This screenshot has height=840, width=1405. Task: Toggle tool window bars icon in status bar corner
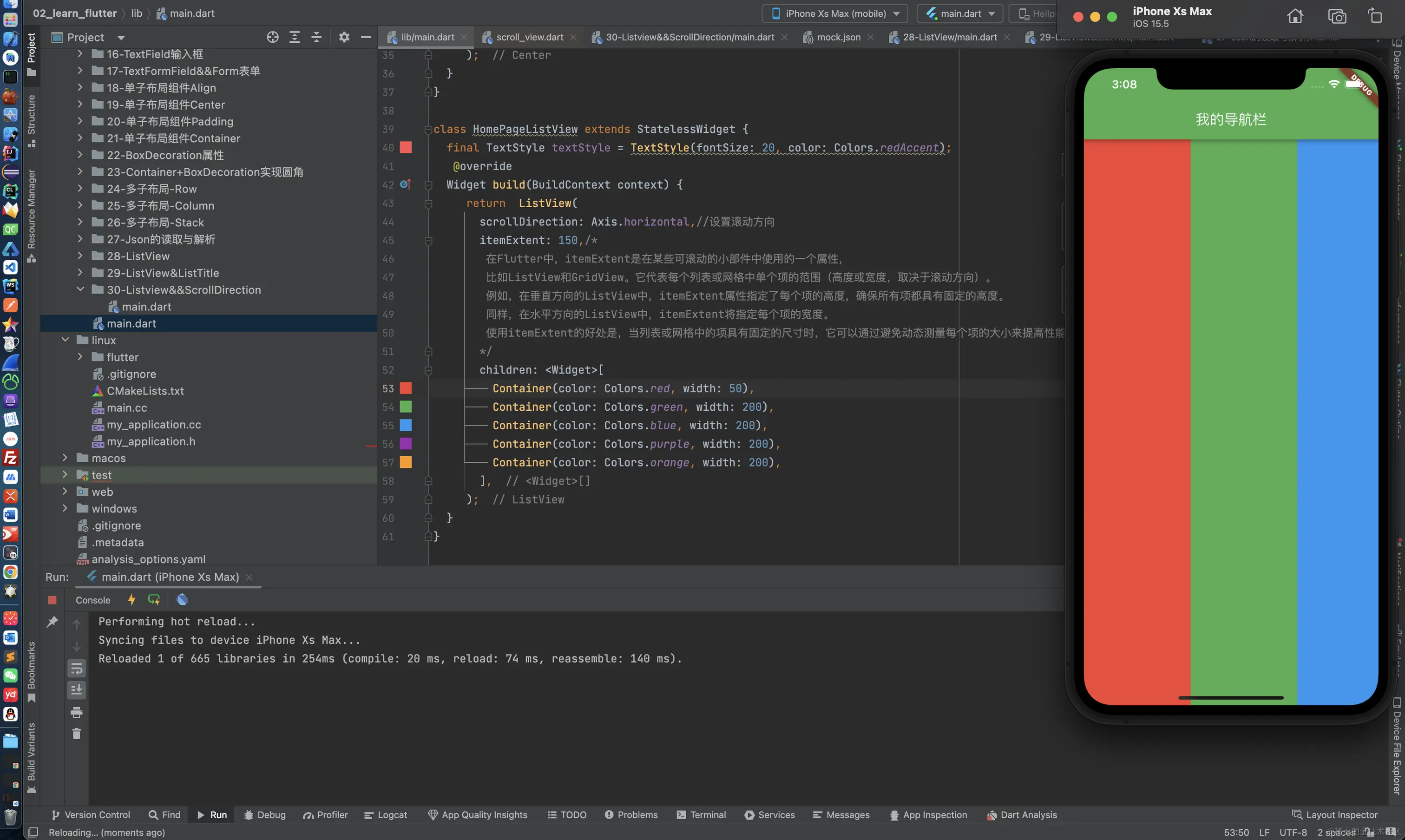(33, 832)
